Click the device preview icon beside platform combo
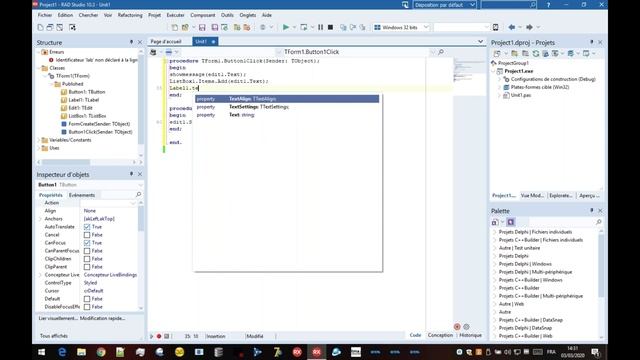The height and width of the screenshot is (360, 640). pyautogui.click(x=496, y=27)
